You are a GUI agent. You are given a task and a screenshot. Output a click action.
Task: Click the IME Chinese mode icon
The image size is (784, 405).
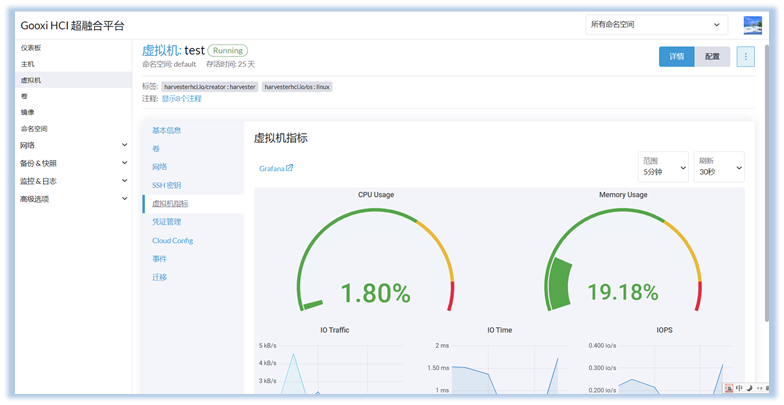pos(737,388)
